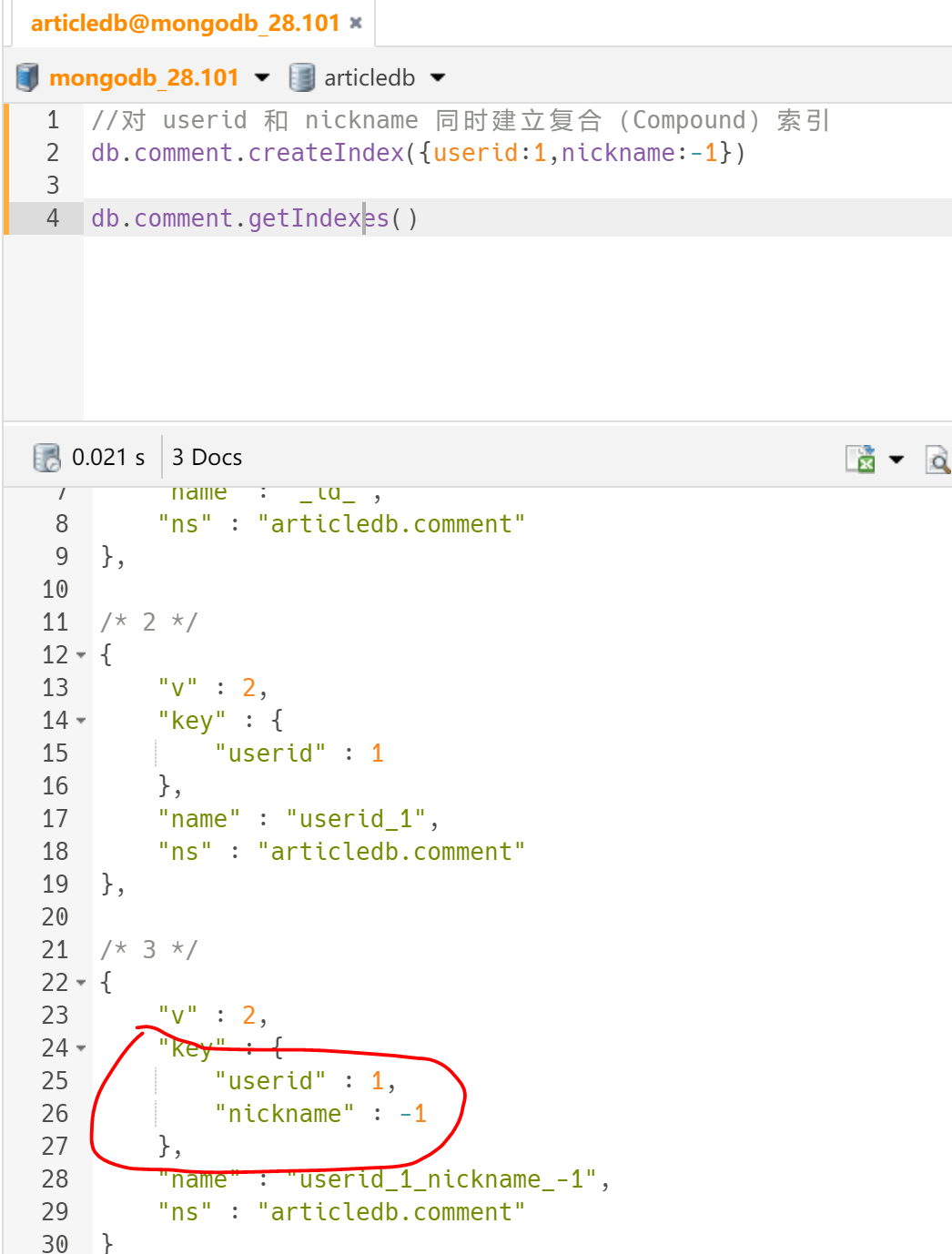Click line number 3 in editor gutter
The height and width of the screenshot is (1254, 952).
[x=53, y=186]
